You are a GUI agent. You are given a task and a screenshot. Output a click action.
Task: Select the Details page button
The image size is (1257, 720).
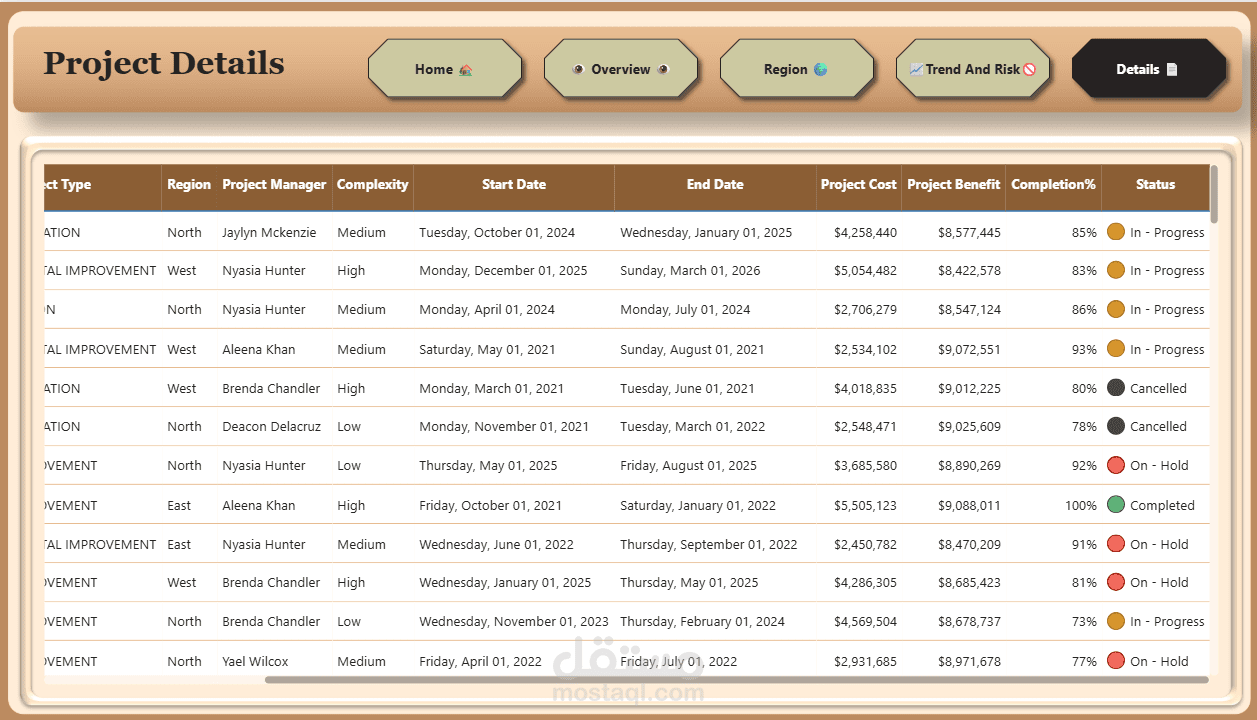pos(1149,69)
